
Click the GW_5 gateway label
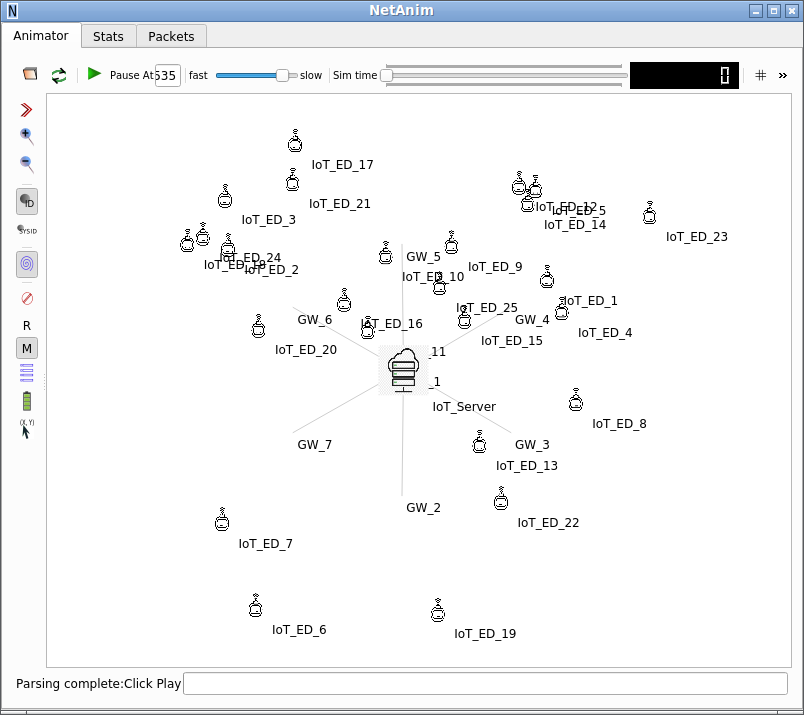(424, 256)
